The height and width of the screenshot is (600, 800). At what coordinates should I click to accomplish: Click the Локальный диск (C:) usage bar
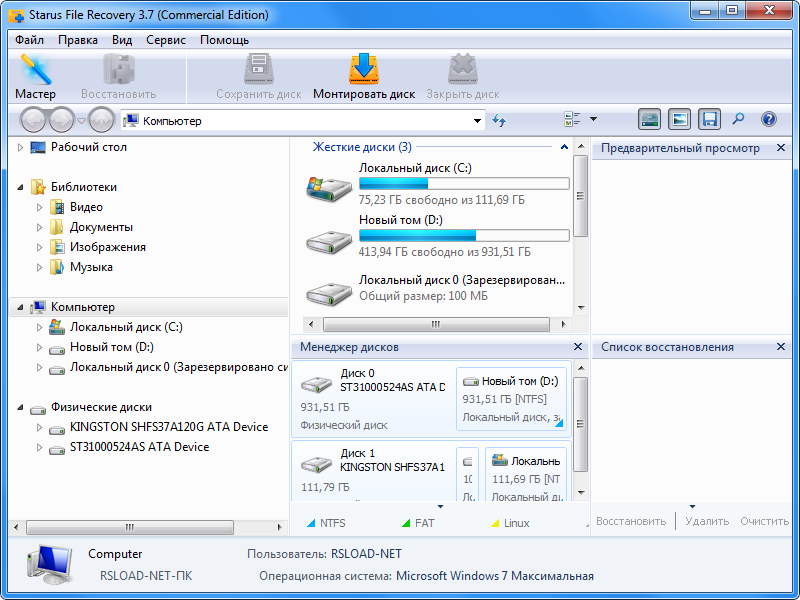tap(464, 184)
